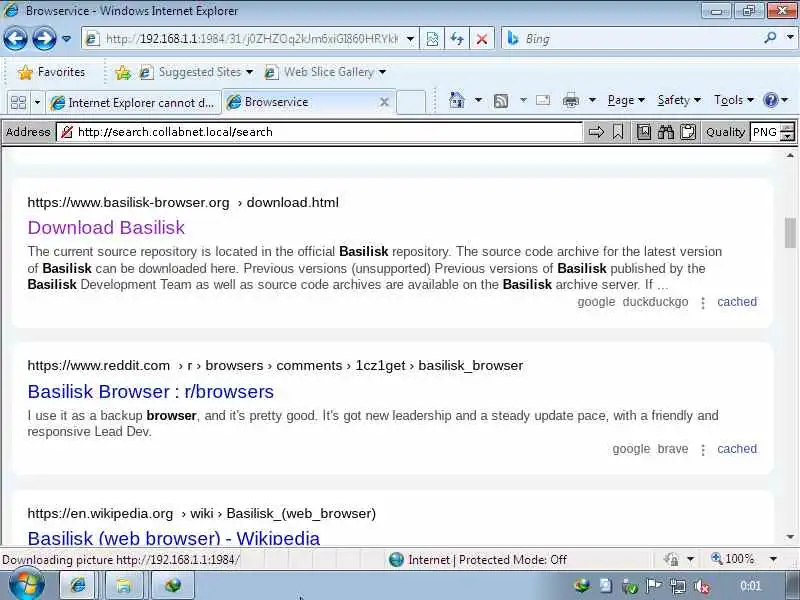This screenshot has height=600, width=800.
Task: Open the Basilisk (web browser) - Wikipedia link
Action: pyautogui.click(x=173, y=538)
